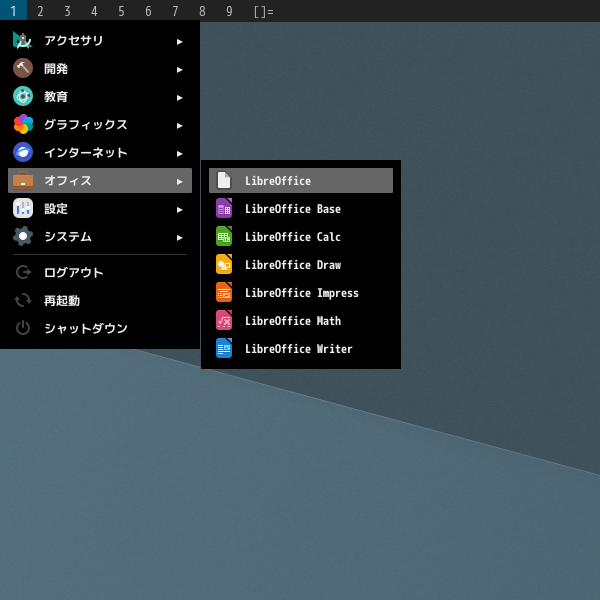Launch LibreOffice Draw
The width and height of the screenshot is (600, 600).
click(301, 264)
